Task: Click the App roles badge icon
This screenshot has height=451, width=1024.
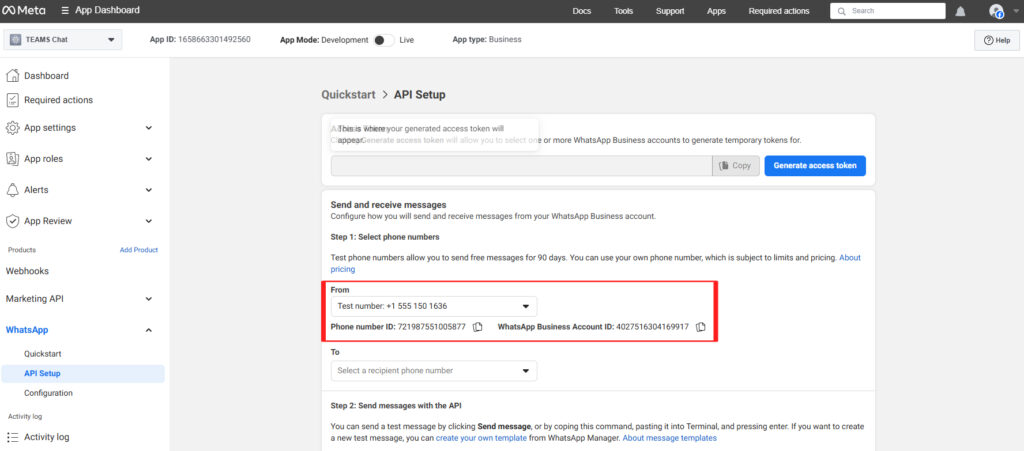Action: tap(12, 159)
